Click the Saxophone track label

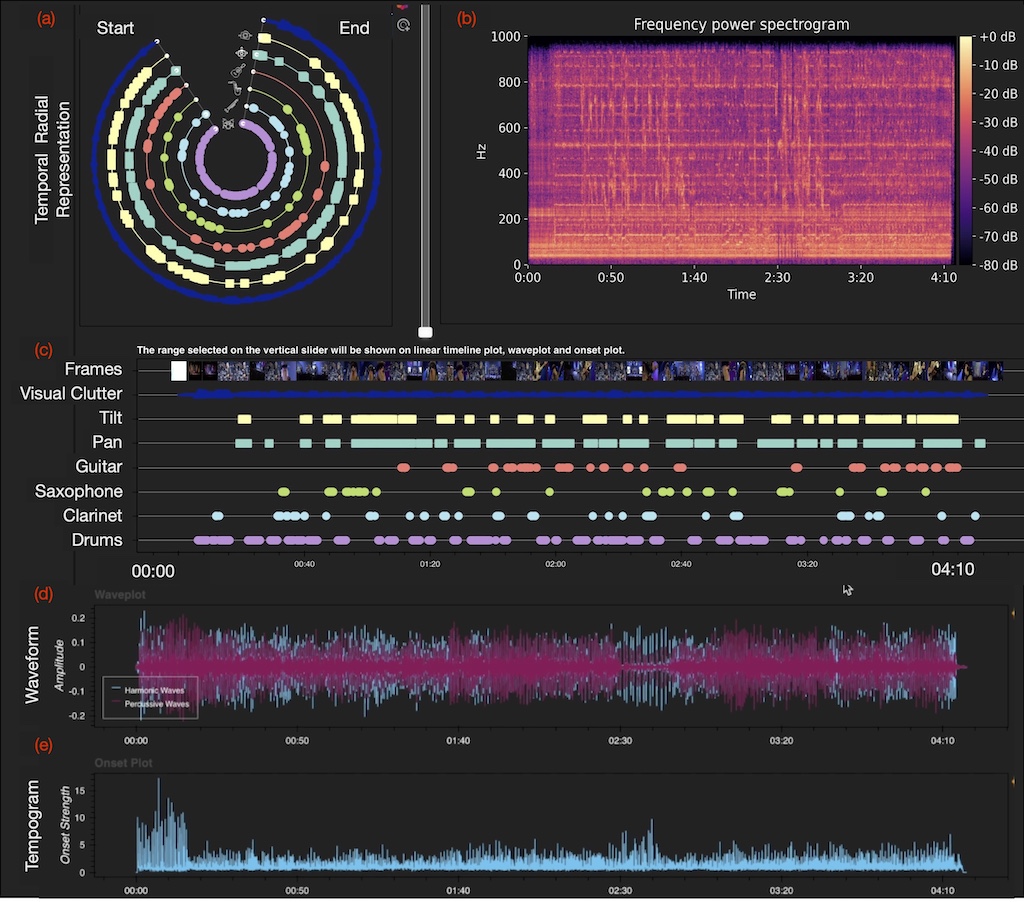[78, 491]
